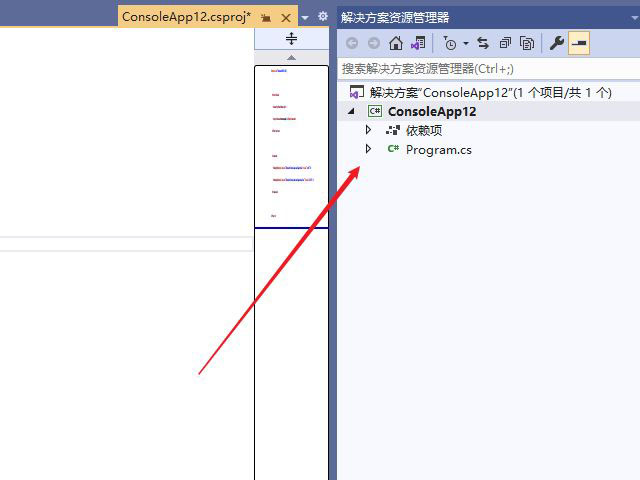This screenshot has width=640, height=480.
Task: Toggle the Preview Selected Items button
Action: click(579, 43)
